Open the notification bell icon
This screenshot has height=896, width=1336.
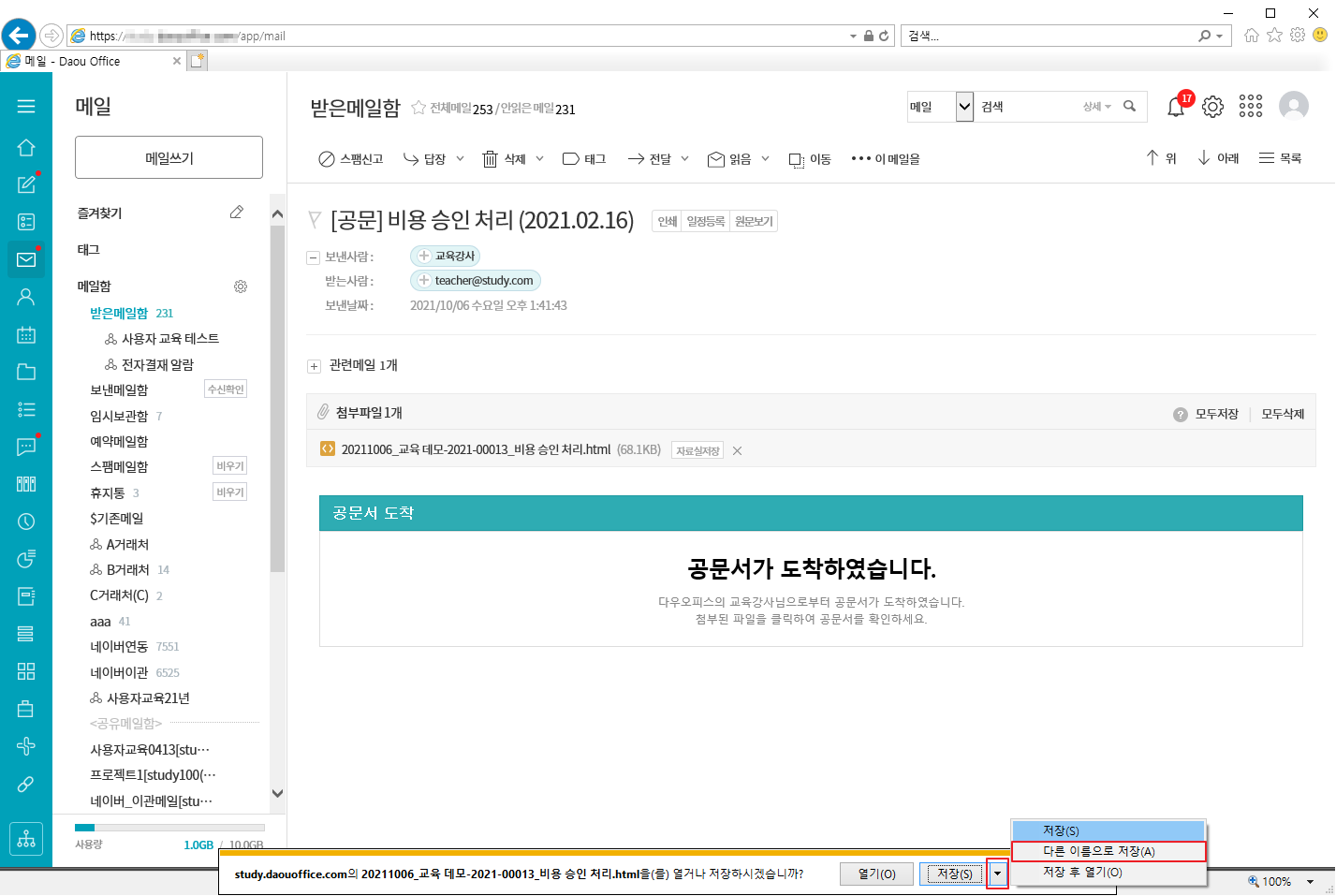pos(1176,107)
